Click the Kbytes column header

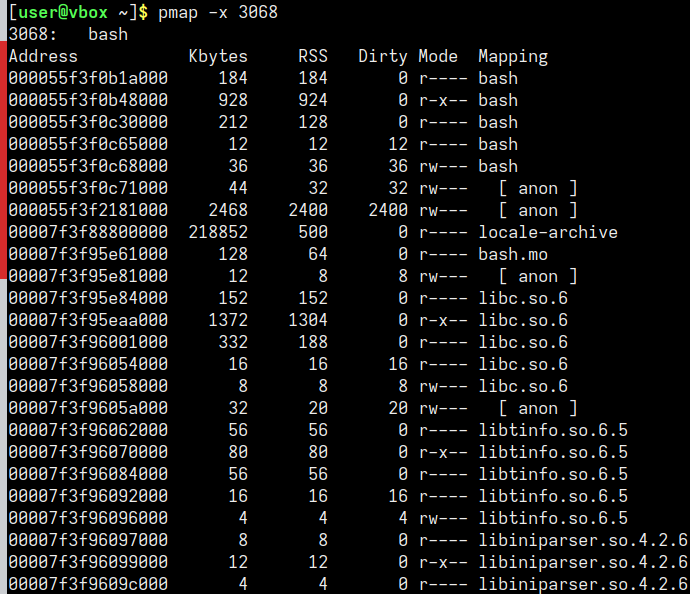[218, 56]
